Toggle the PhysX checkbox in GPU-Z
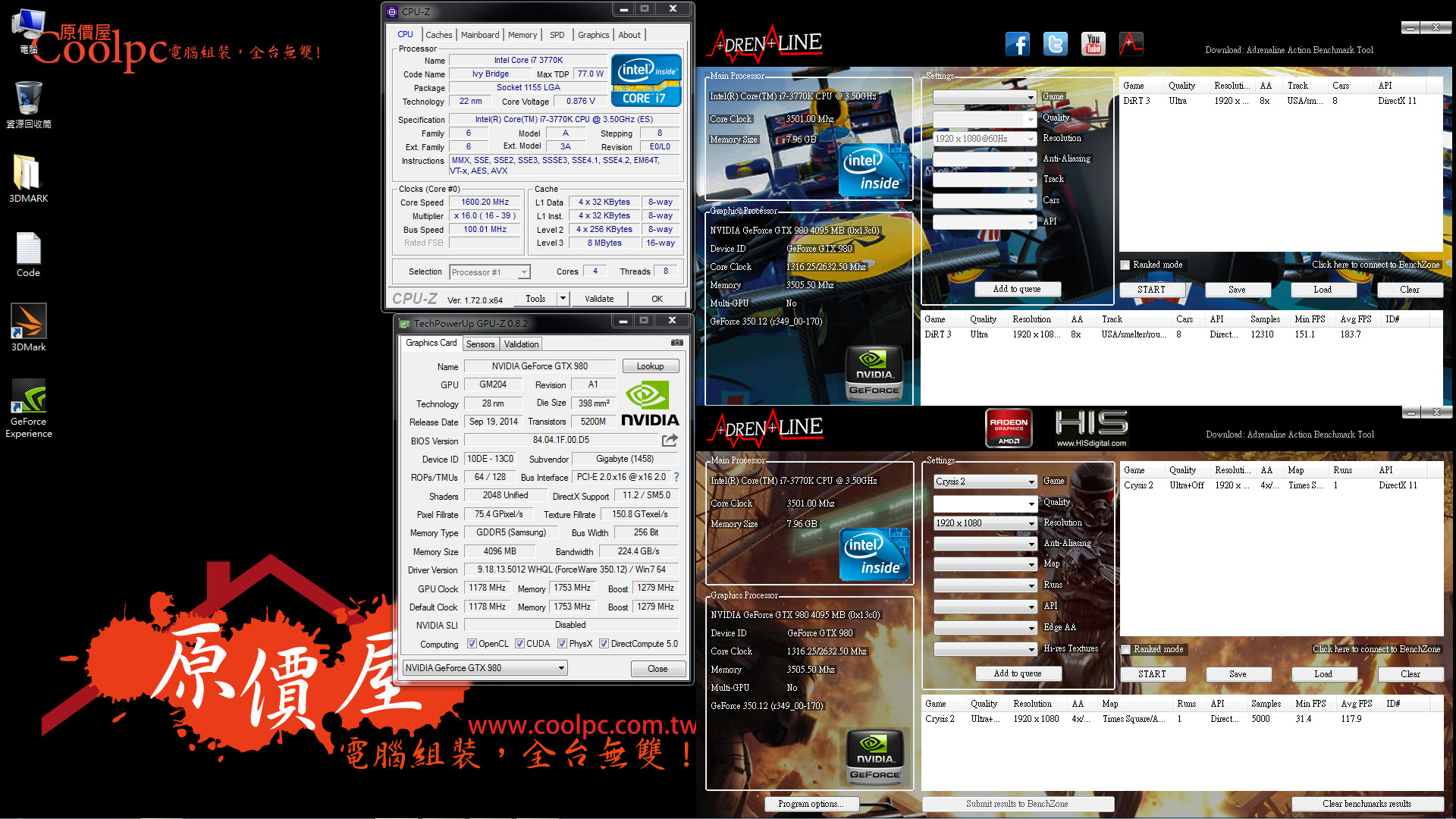 point(562,644)
